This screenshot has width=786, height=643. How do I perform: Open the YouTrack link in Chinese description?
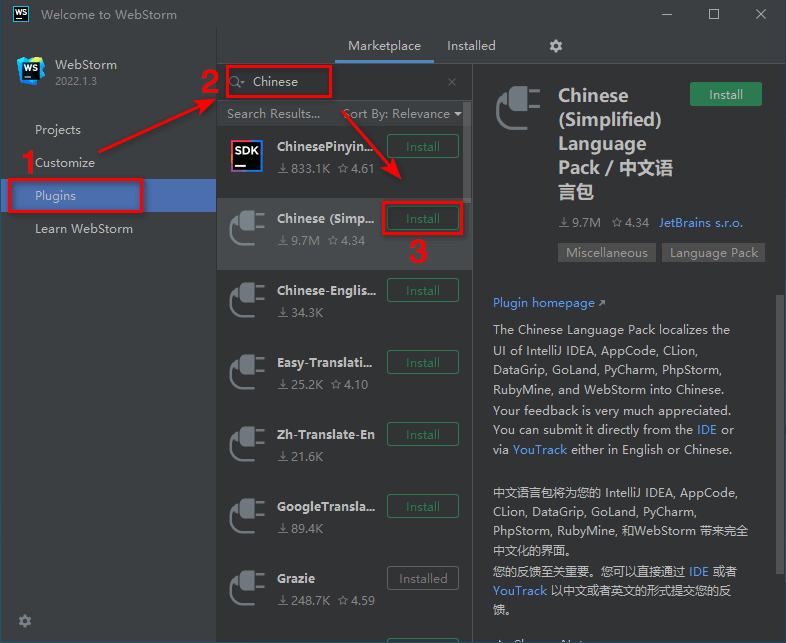pos(519,591)
